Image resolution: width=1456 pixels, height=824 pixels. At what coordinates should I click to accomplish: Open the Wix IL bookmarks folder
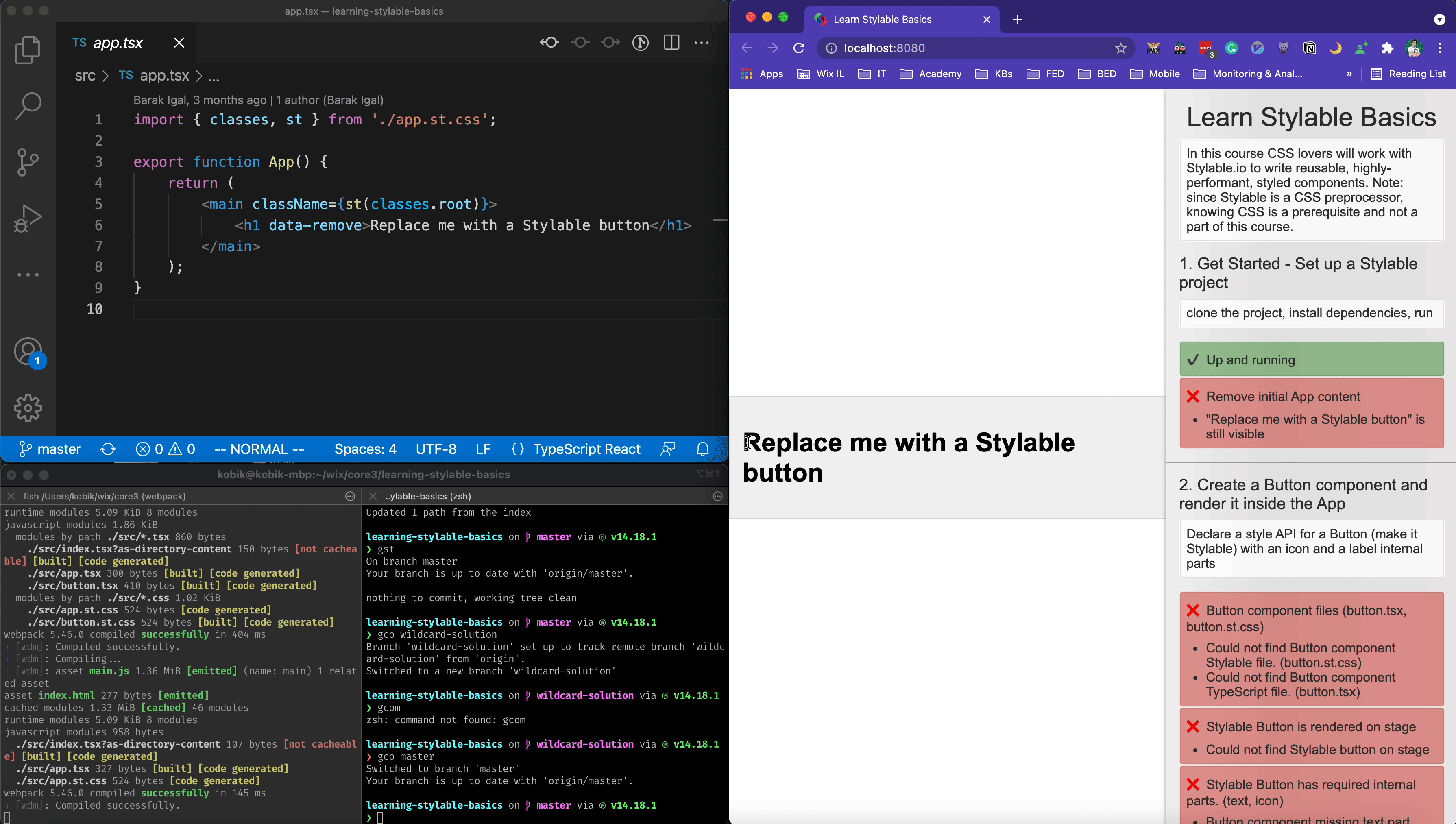pyautogui.click(x=820, y=74)
